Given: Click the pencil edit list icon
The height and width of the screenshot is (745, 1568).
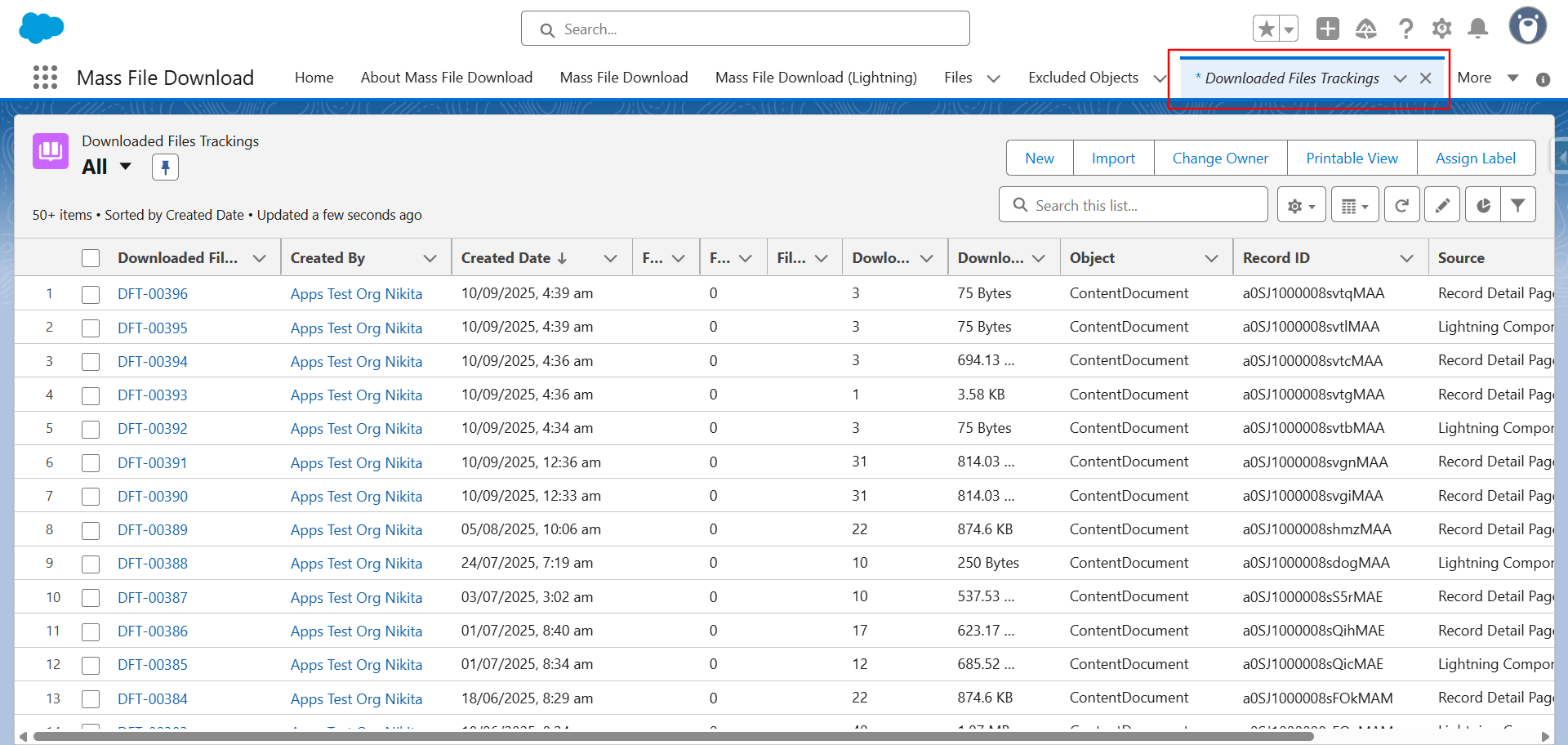Looking at the screenshot, I should (x=1442, y=206).
